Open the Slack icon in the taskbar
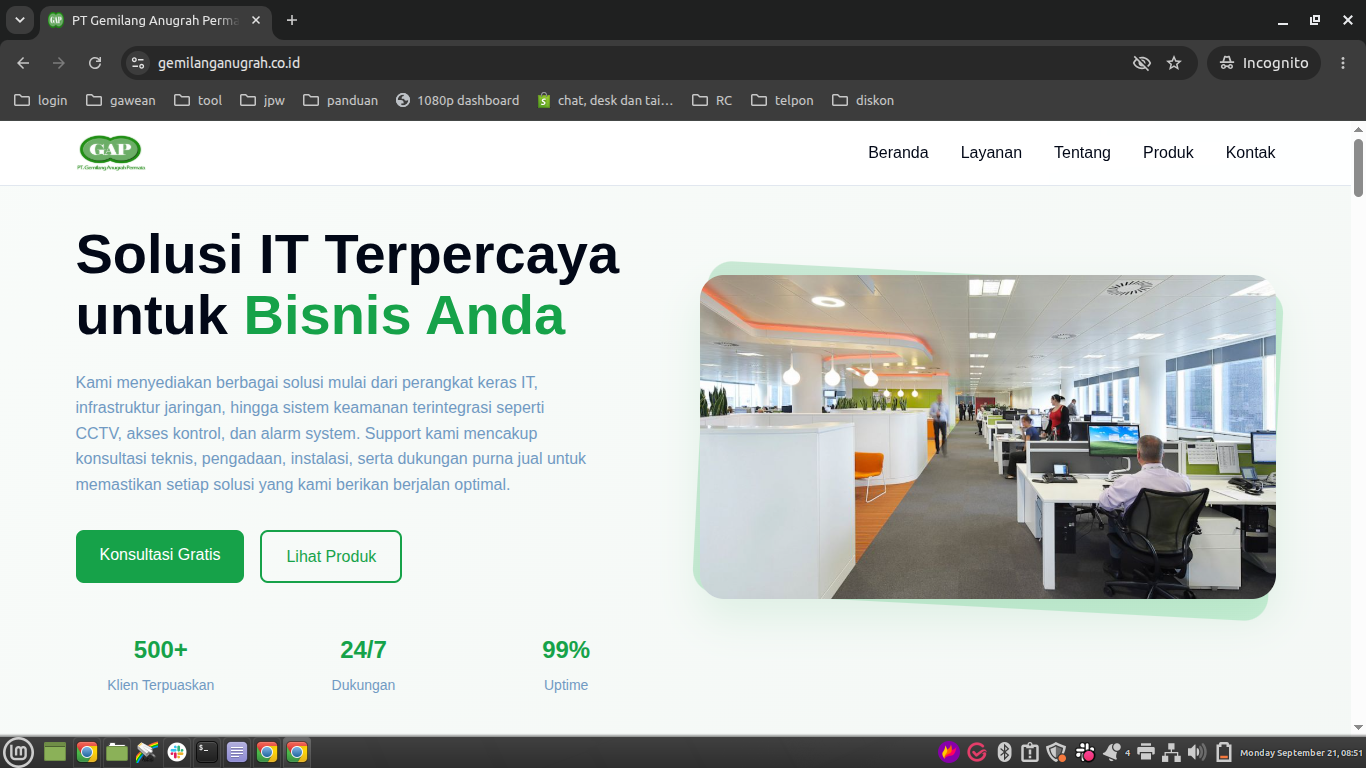Image resolution: width=1366 pixels, height=768 pixels. [x=177, y=752]
